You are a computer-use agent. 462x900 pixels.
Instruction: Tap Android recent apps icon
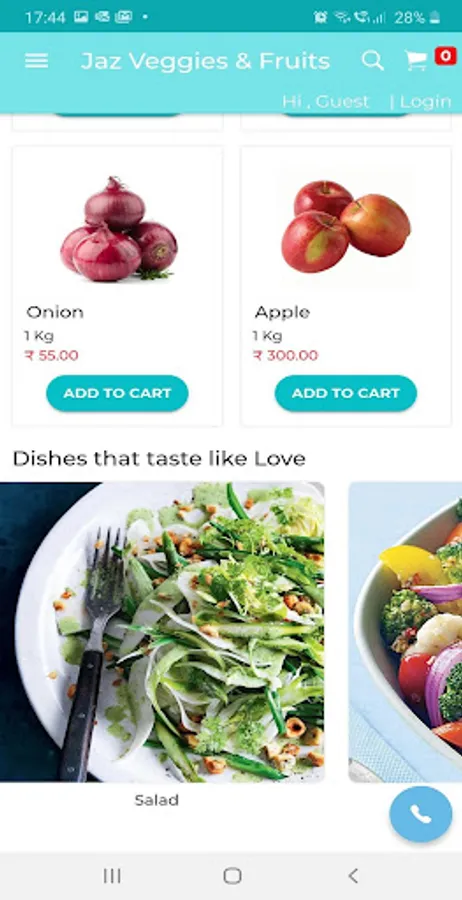[112, 876]
